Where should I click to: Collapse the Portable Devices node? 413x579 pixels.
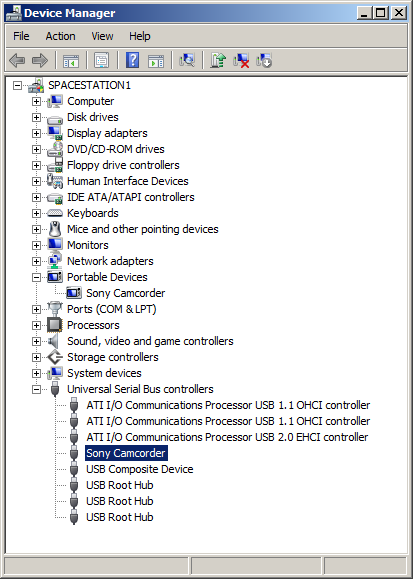36,277
